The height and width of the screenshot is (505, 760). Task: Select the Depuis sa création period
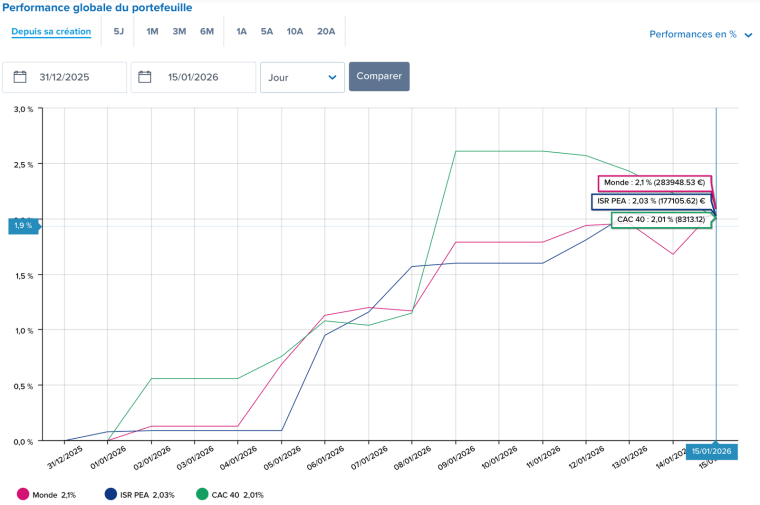(51, 31)
